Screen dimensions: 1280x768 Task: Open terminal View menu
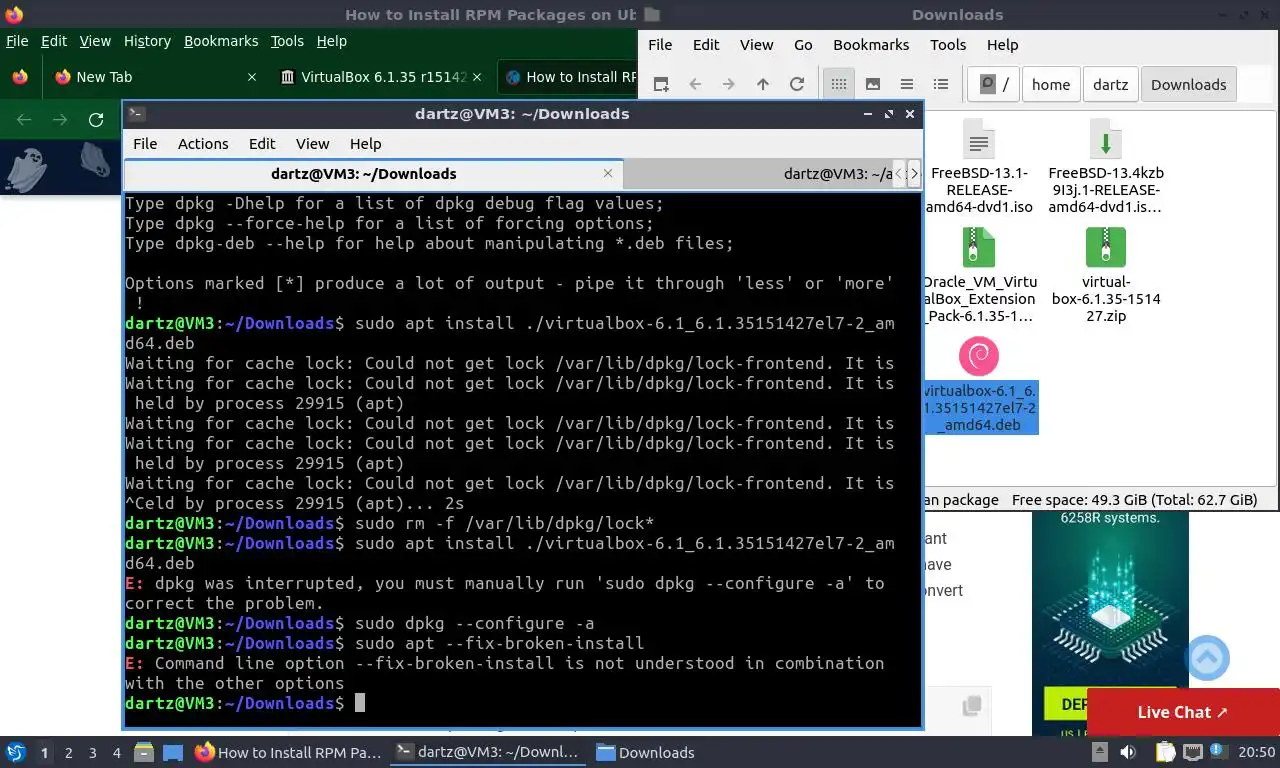click(x=312, y=144)
